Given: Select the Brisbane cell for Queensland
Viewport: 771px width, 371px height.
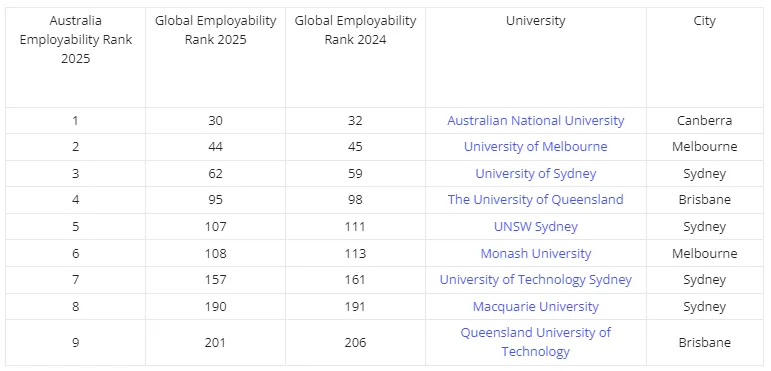Looking at the screenshot, I should click(705, 200).
